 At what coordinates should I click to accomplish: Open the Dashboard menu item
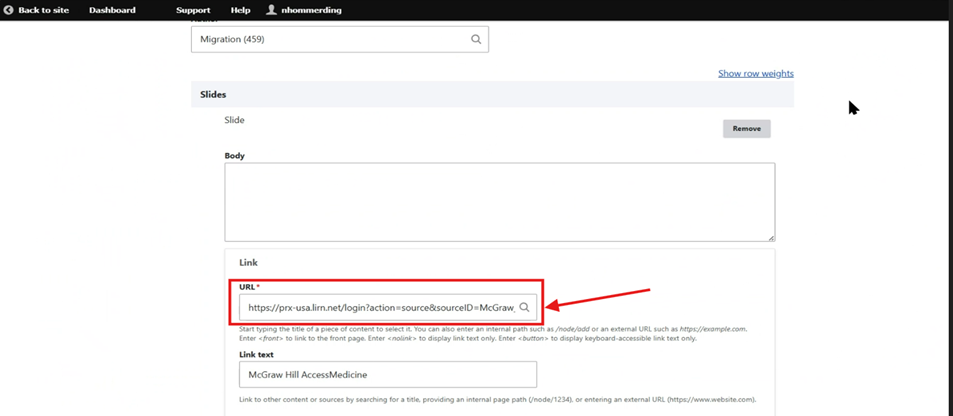coord(112,10)
